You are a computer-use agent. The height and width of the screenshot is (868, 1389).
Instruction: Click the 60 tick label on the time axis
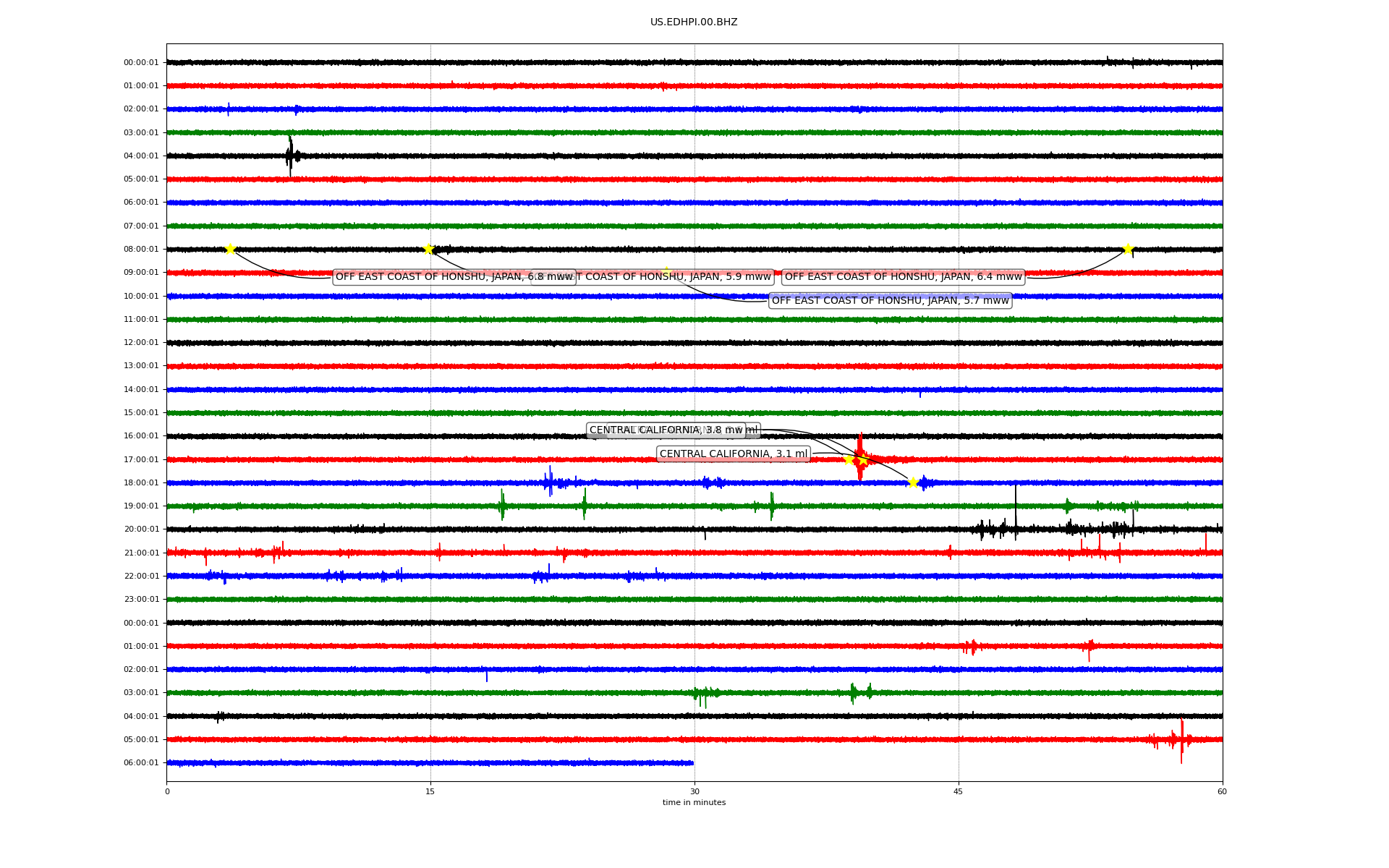click(1222, 791)
